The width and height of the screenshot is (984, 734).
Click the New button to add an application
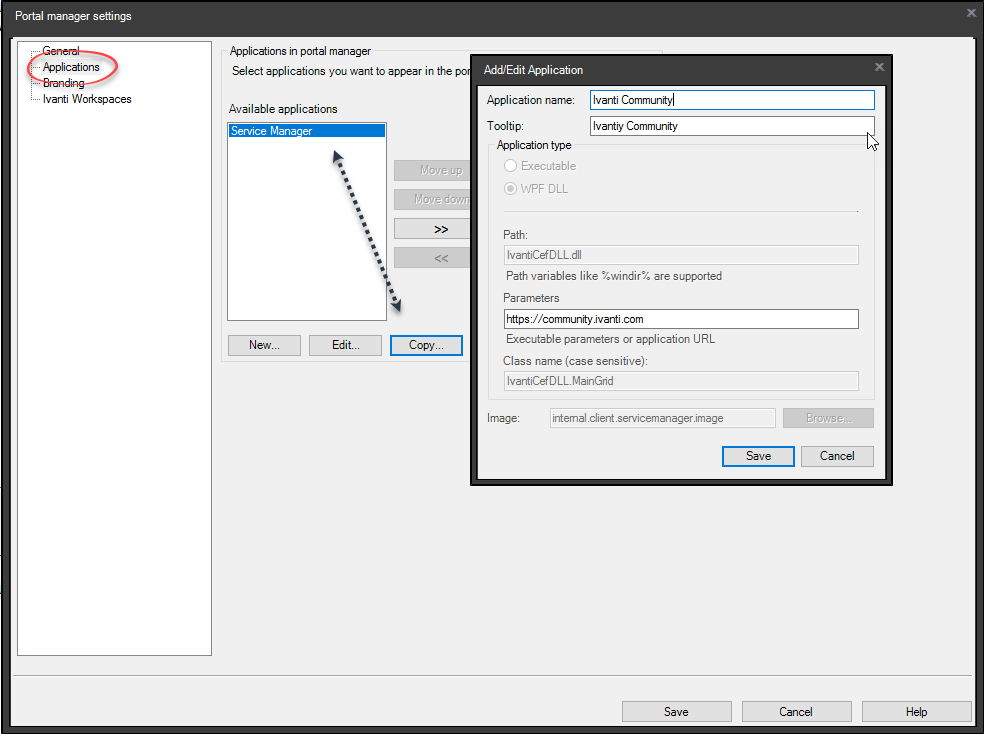[x=264, y=345]
